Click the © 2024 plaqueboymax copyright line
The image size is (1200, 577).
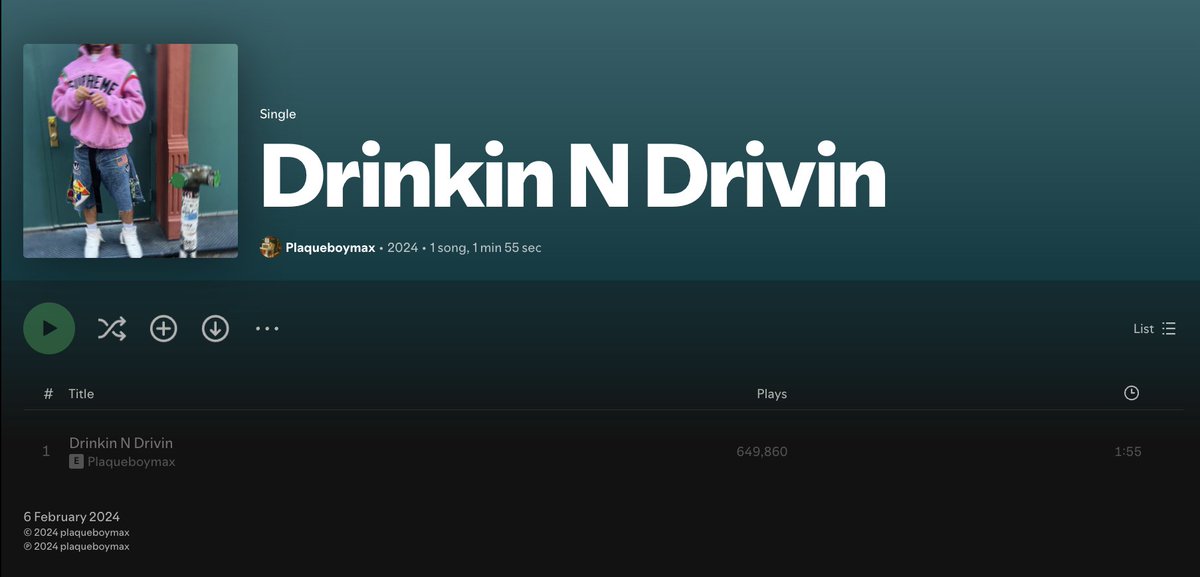coord(77,533)
